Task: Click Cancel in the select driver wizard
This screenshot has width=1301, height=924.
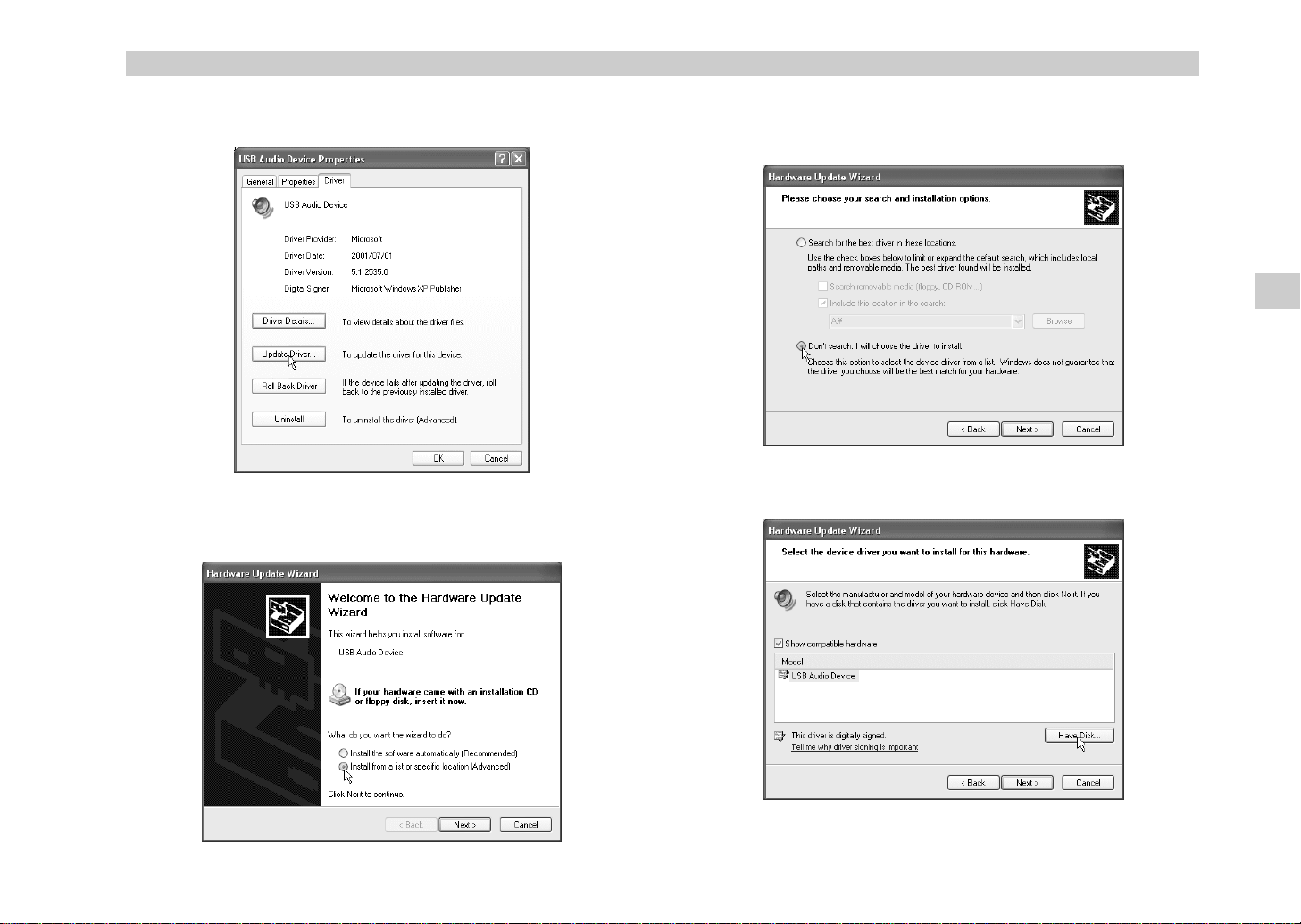Action: [1088, 783]
